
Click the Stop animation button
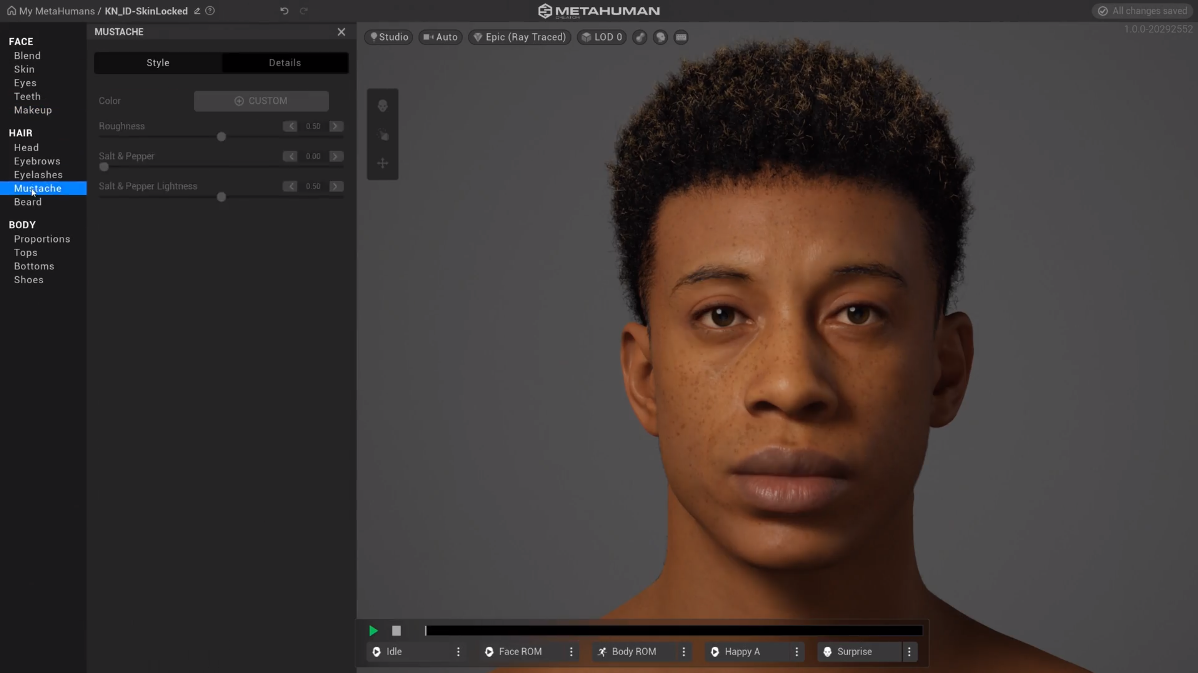coord(396,630)
